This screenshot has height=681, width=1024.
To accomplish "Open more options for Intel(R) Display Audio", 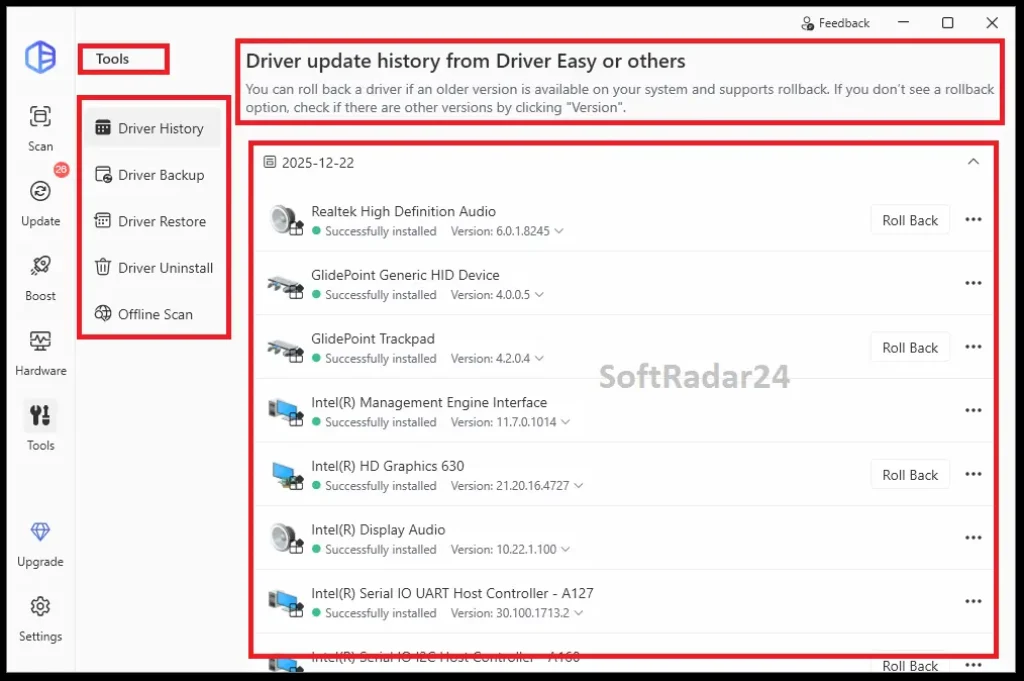I will (973, 537).
